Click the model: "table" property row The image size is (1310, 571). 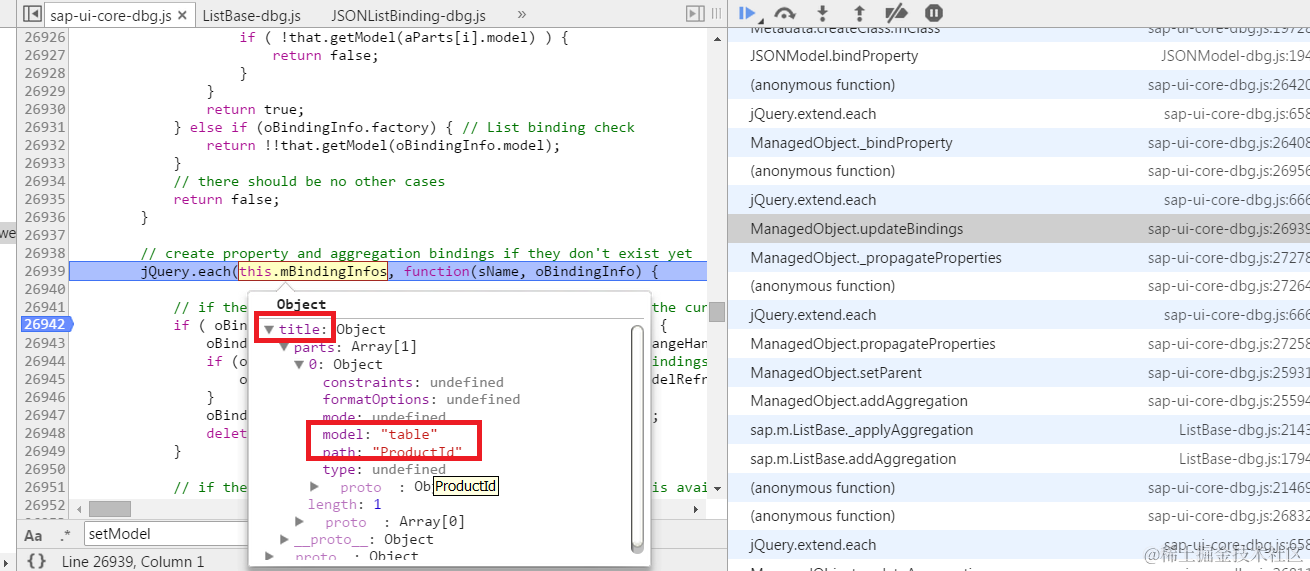point(380,435)
